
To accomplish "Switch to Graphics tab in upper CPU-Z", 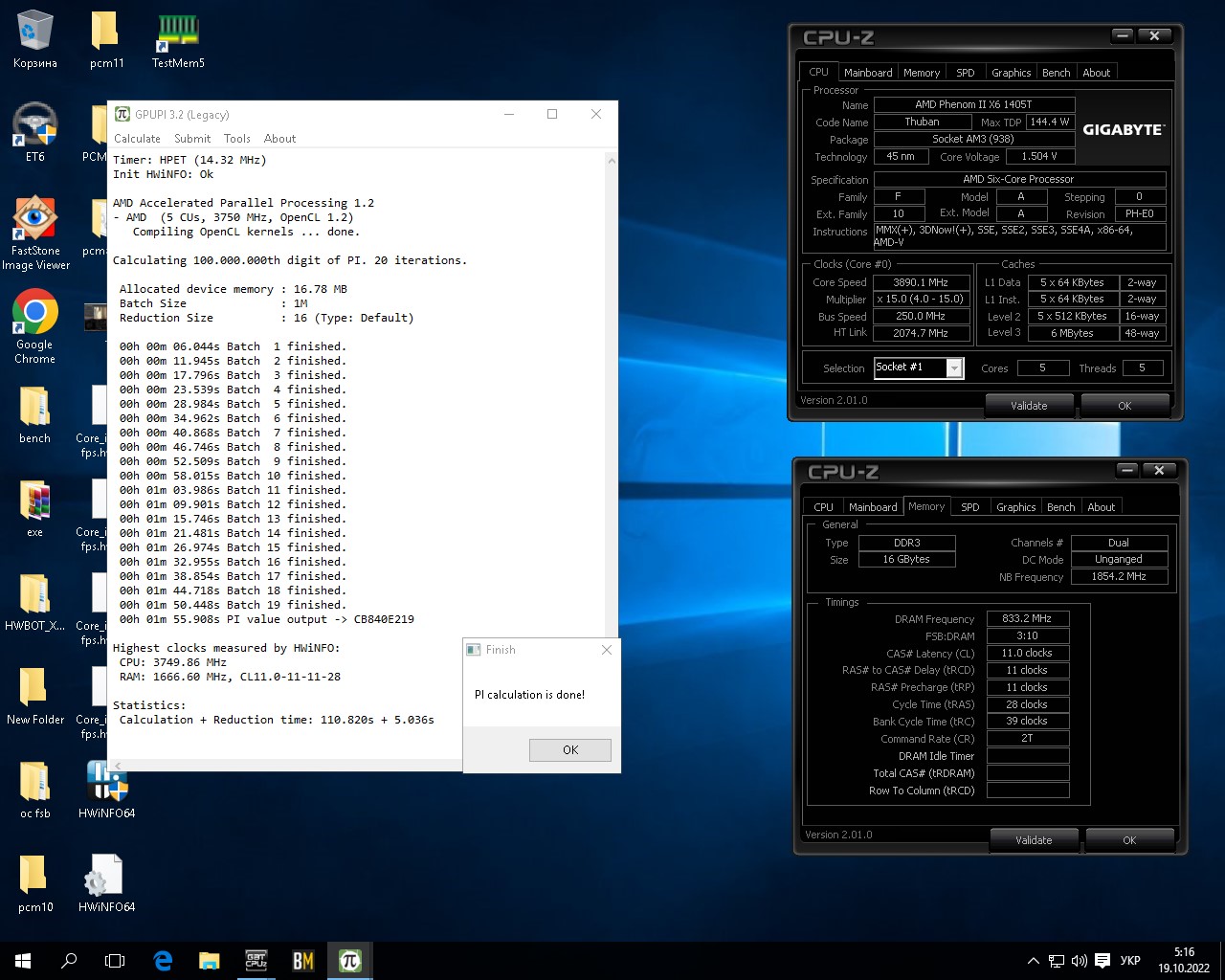I will [1011, 73].
